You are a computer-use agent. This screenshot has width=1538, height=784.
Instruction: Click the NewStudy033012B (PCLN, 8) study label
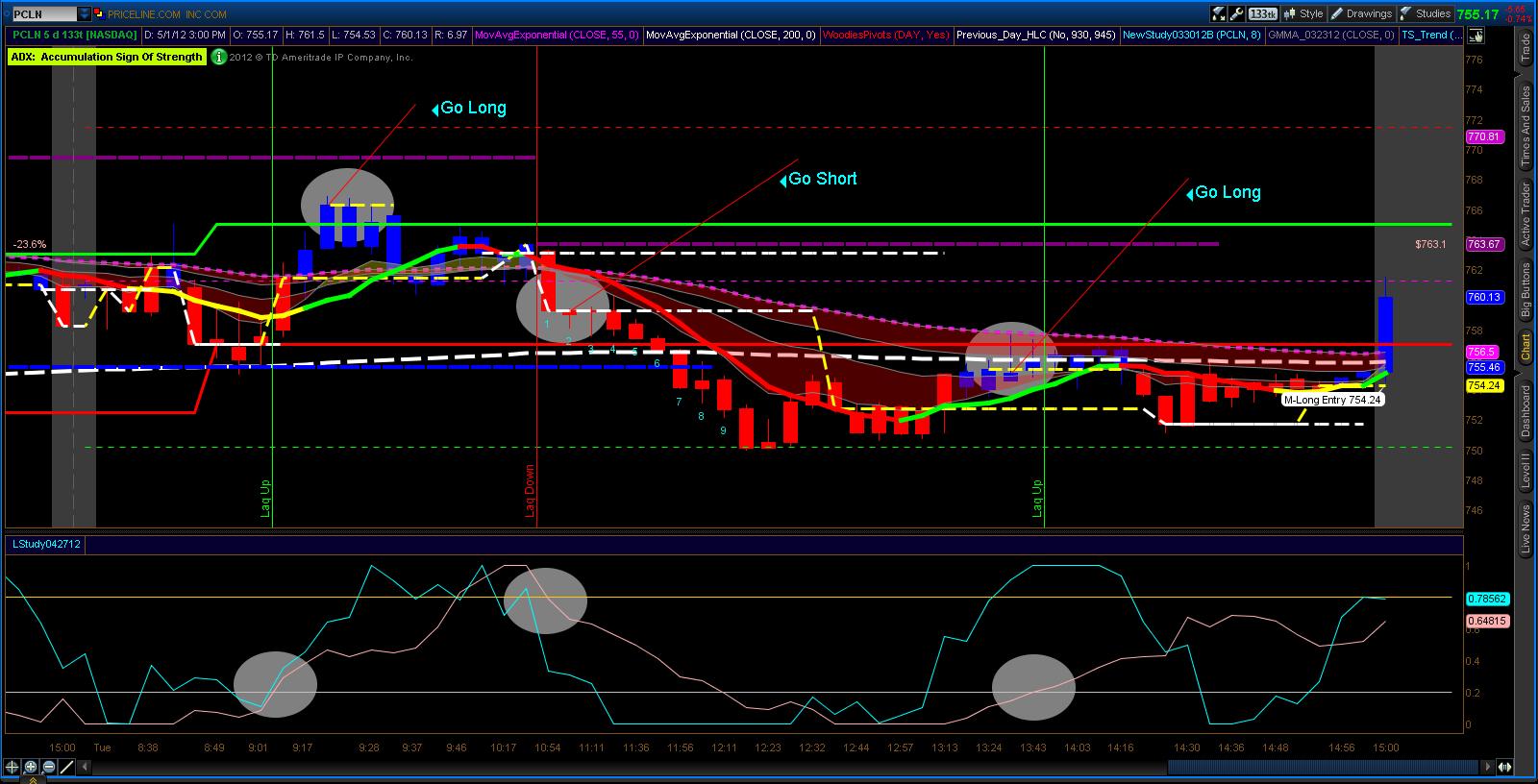1191,36
